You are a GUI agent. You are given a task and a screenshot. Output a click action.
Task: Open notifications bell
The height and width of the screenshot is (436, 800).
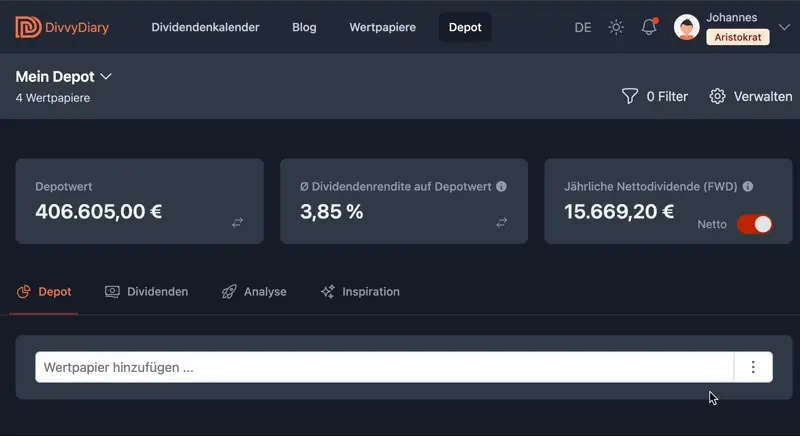649,27
